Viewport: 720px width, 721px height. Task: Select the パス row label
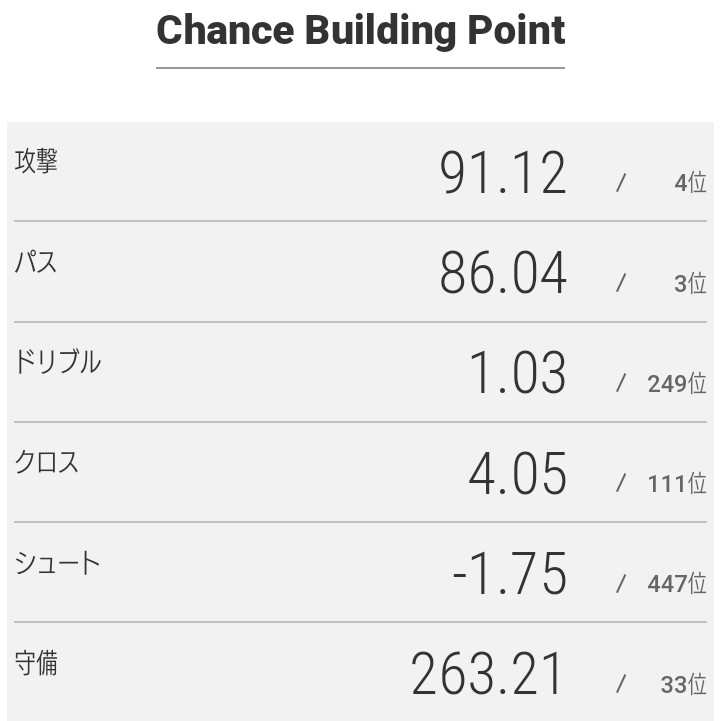tap(36, 262)
